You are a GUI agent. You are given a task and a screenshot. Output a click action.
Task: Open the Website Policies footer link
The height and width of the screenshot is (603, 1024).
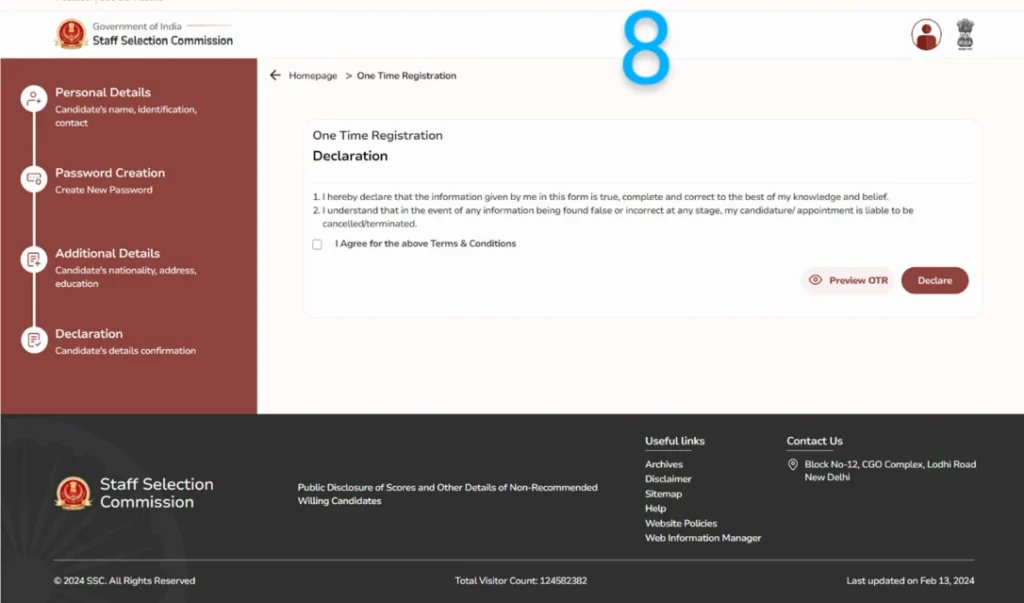pos(680,523)
